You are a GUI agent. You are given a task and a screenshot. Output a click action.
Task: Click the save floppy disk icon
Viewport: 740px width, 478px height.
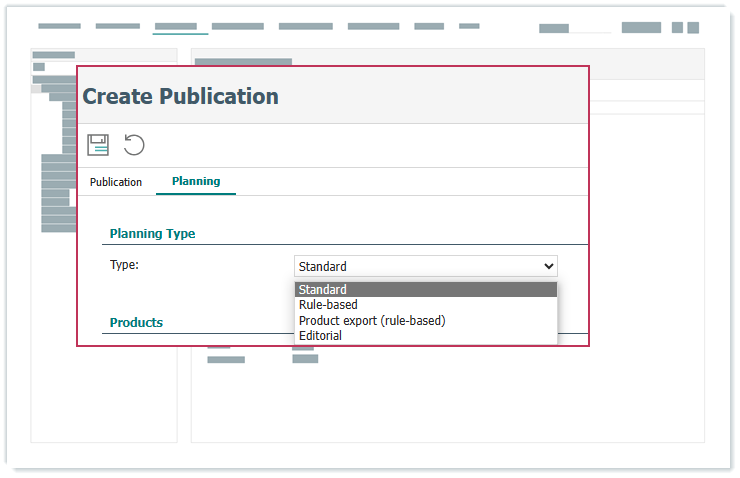98,145
